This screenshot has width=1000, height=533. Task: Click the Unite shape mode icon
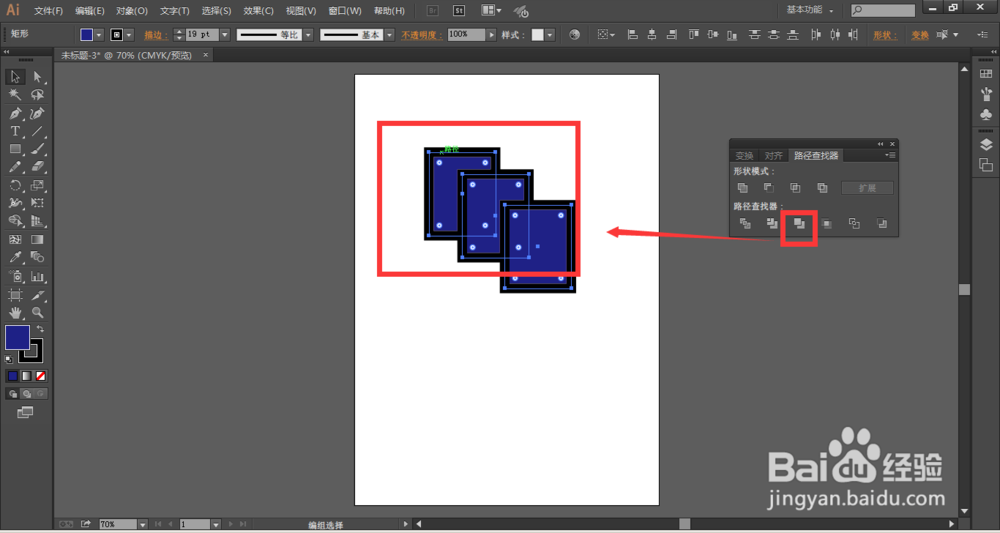pos(742,188)
